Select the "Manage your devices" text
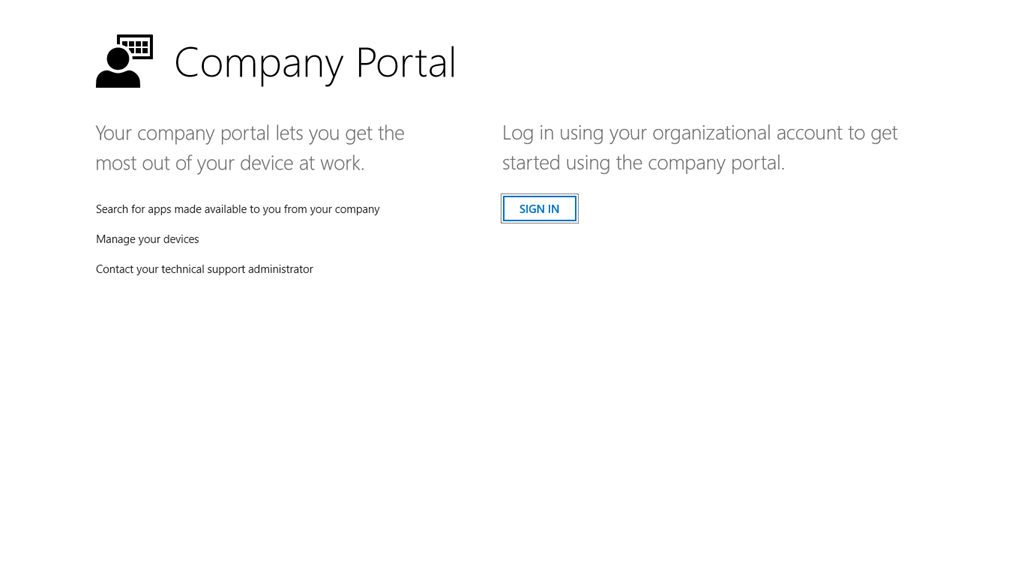The height and width of the screenshot is (576, 1024). tap(147, 239)
